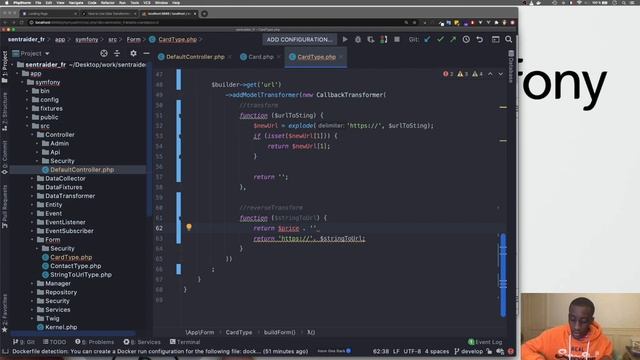Viewport: 640px width, 360px height.
Task: Go to previous highlighted error arrow
Action: tap(490, 74)
